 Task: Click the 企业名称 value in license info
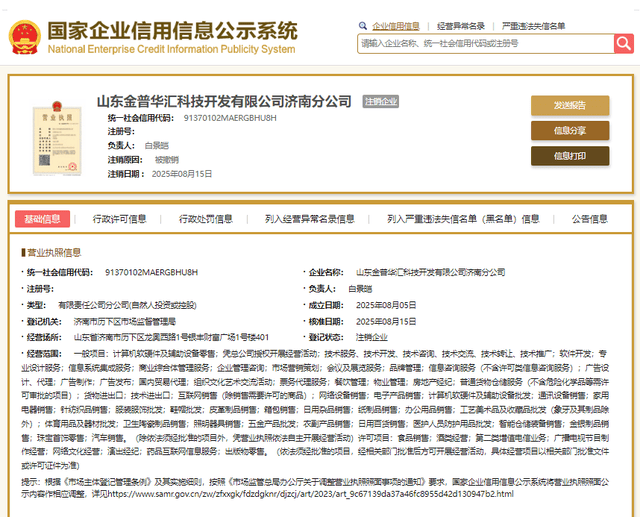[431, 272]
